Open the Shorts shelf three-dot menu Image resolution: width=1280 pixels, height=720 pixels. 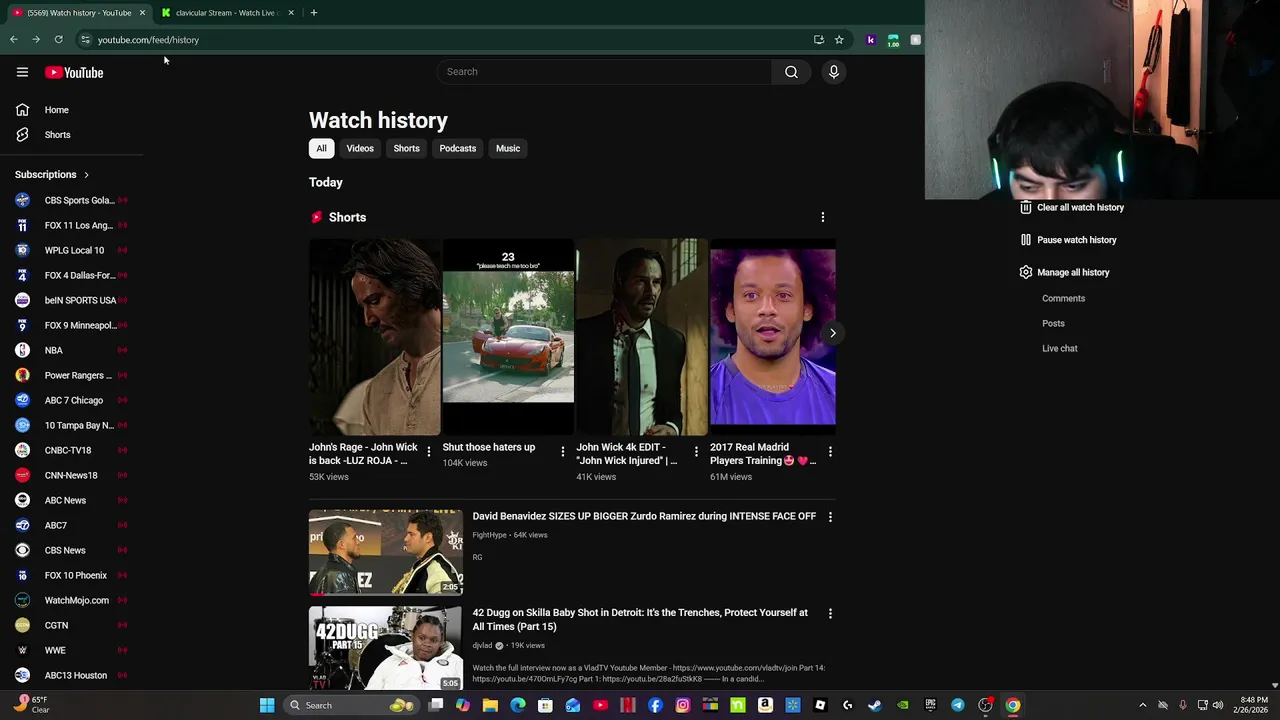pos(823,217)
